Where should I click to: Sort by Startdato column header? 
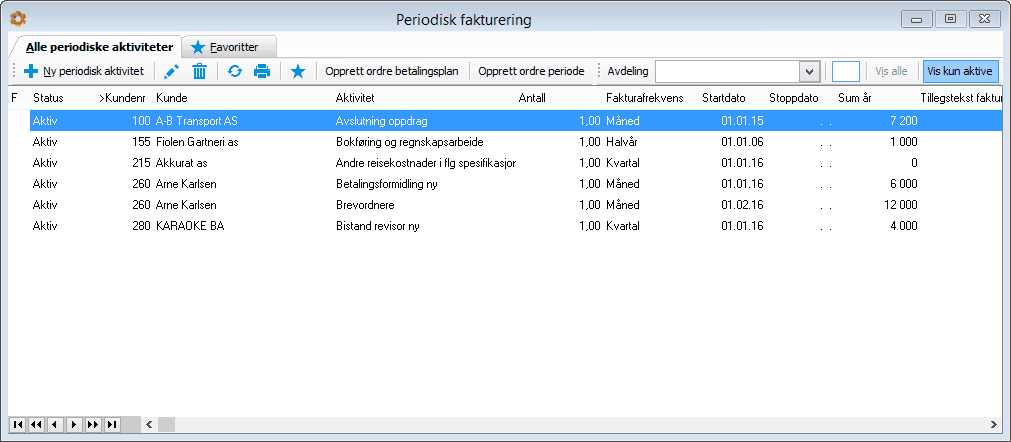(x=723, y=98)
